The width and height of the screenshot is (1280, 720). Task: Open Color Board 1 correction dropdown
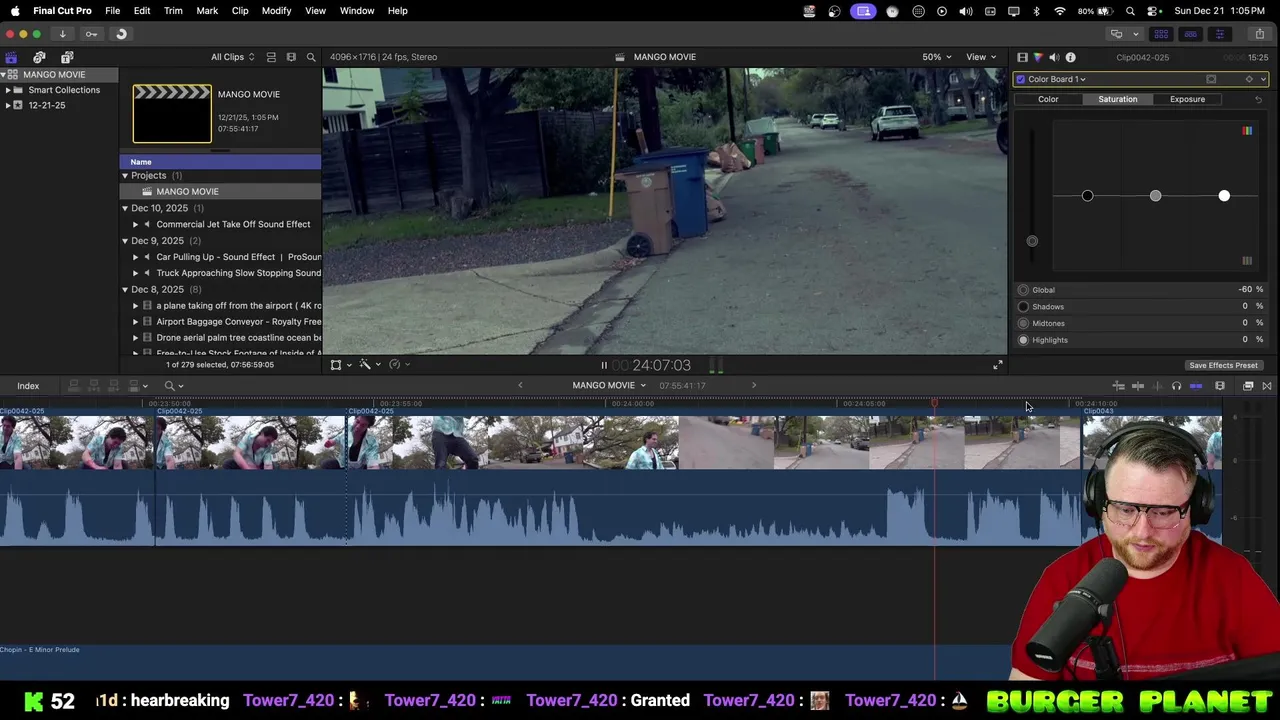(1057, 79)
